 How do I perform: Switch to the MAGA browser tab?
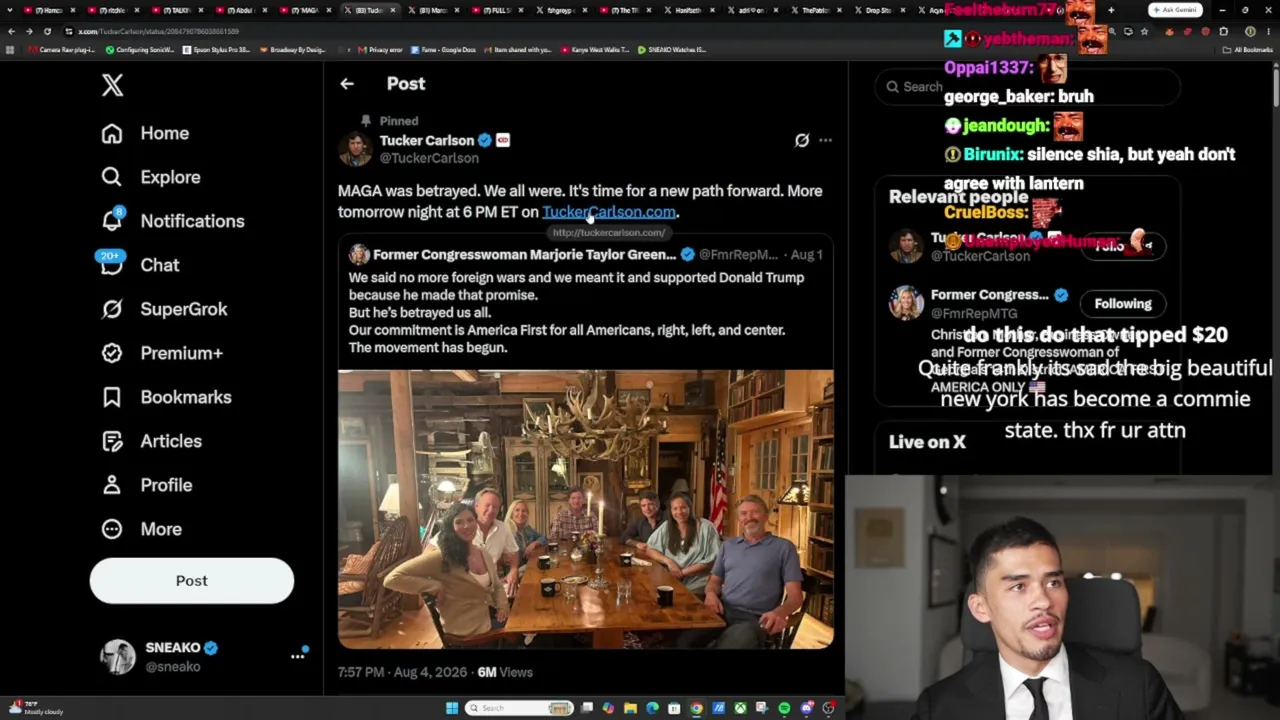pos(304,10)
